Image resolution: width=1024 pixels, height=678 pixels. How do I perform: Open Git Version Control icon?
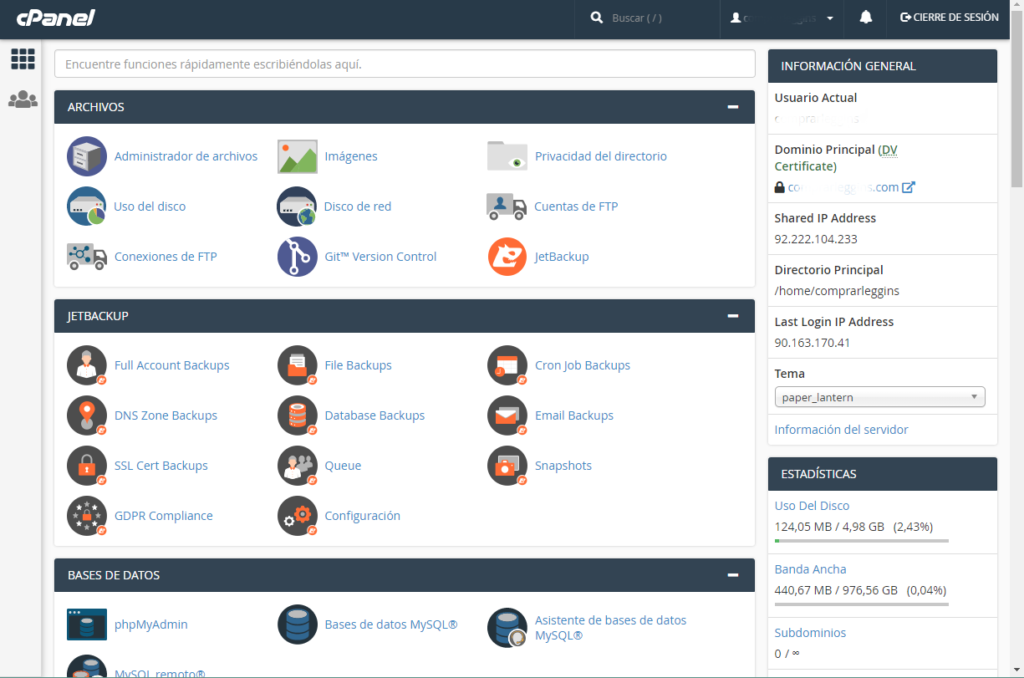tap(296, 256)
